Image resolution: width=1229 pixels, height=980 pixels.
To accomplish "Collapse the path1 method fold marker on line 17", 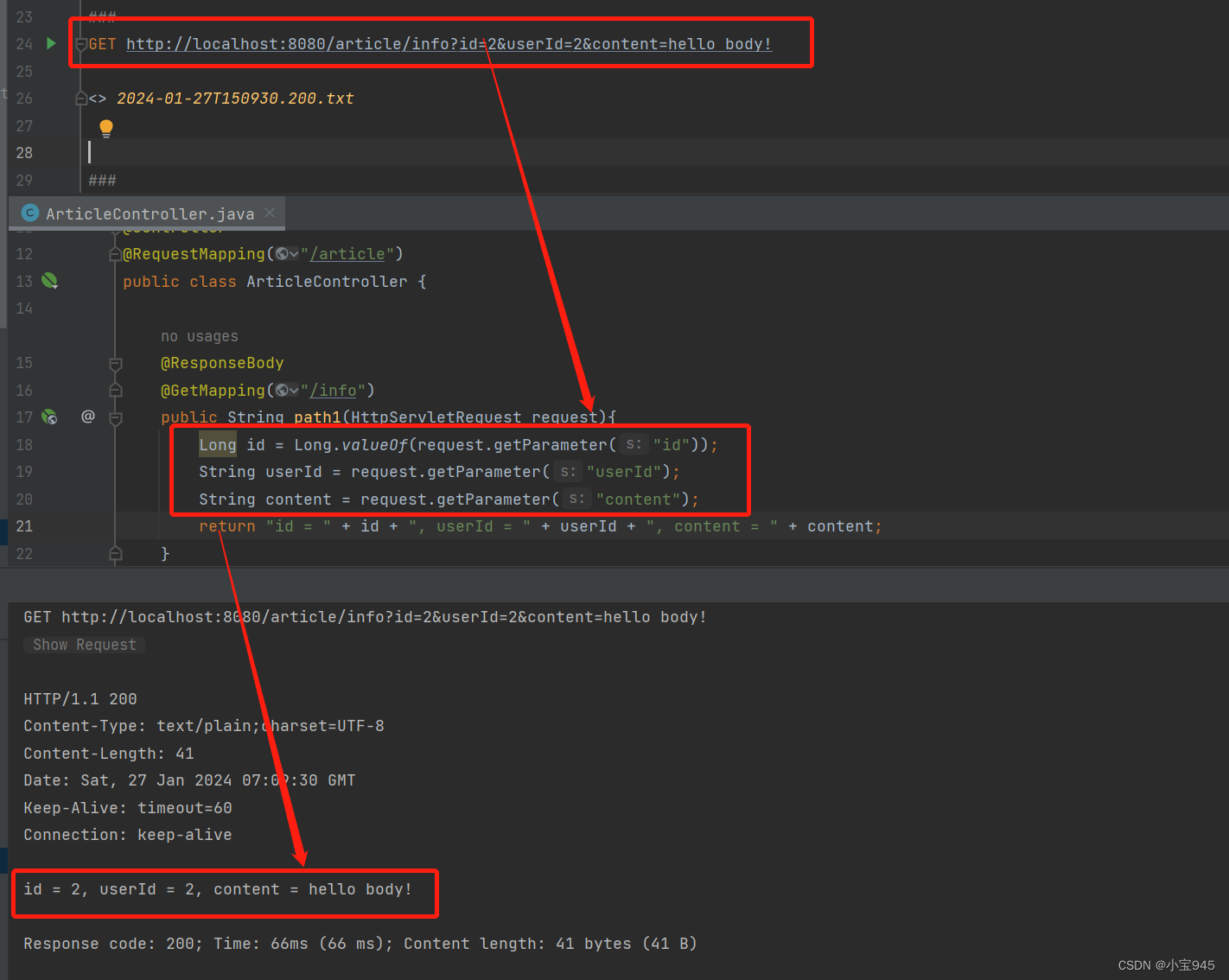I will pos(116,418).
